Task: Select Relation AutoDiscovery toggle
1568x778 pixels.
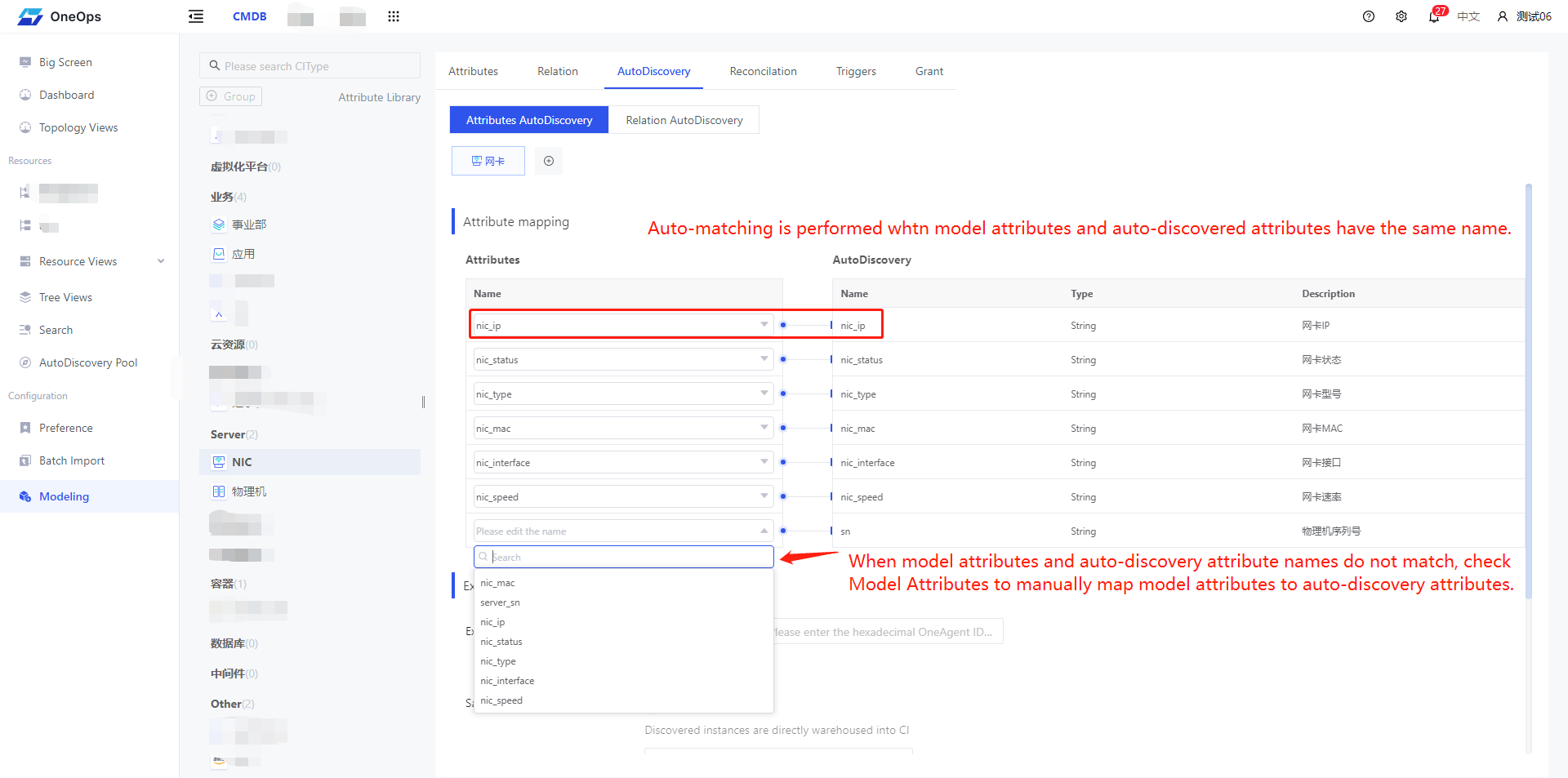Action: coord(684,120)
